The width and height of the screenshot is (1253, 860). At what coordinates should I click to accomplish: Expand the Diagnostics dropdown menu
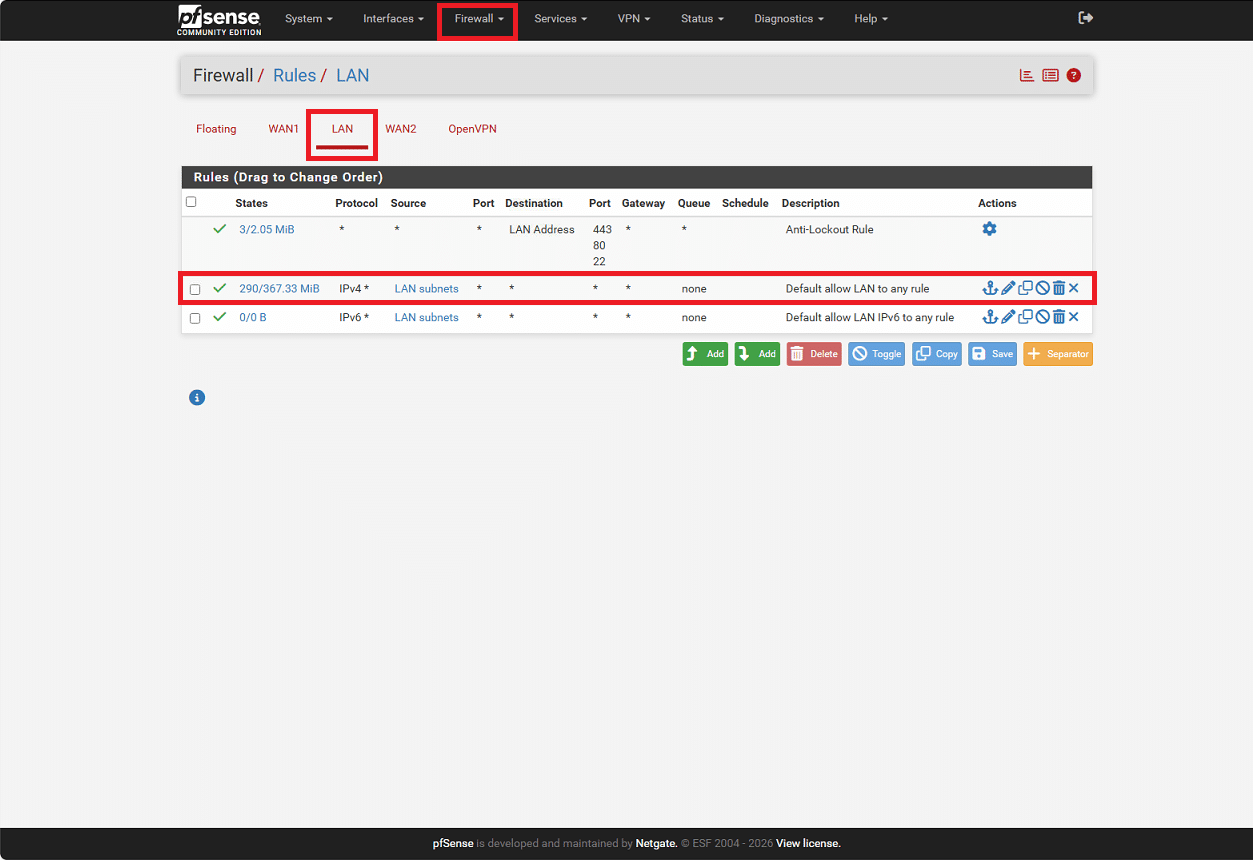point(789,19)
